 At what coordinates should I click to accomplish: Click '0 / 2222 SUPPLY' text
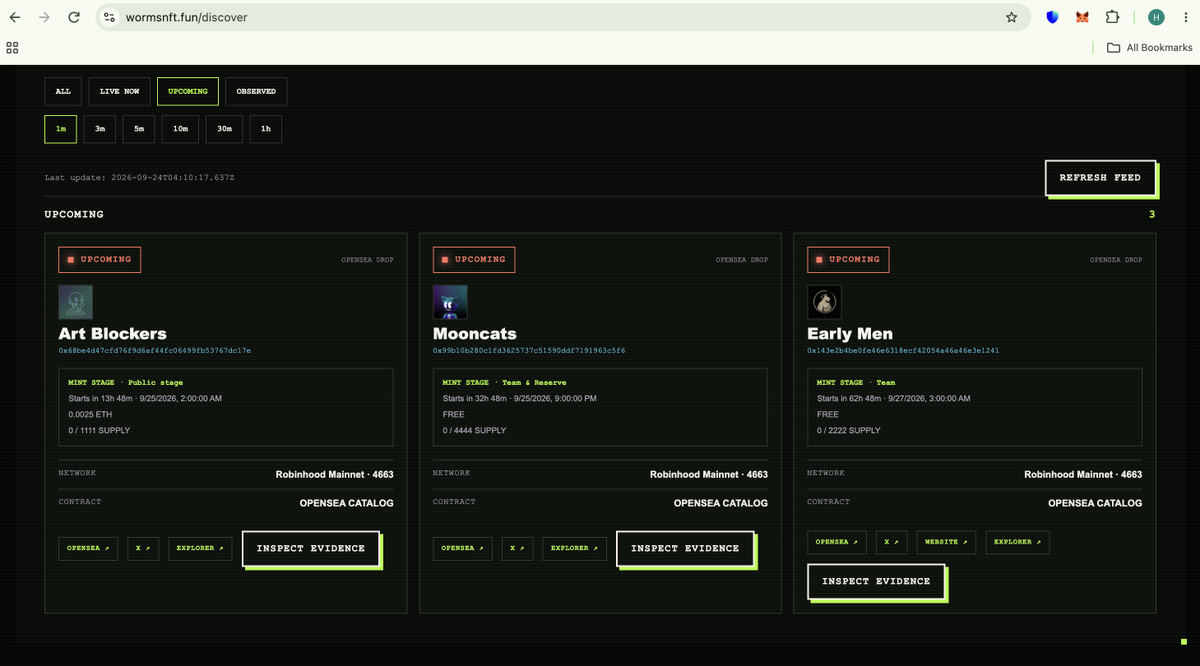(849, 430)
